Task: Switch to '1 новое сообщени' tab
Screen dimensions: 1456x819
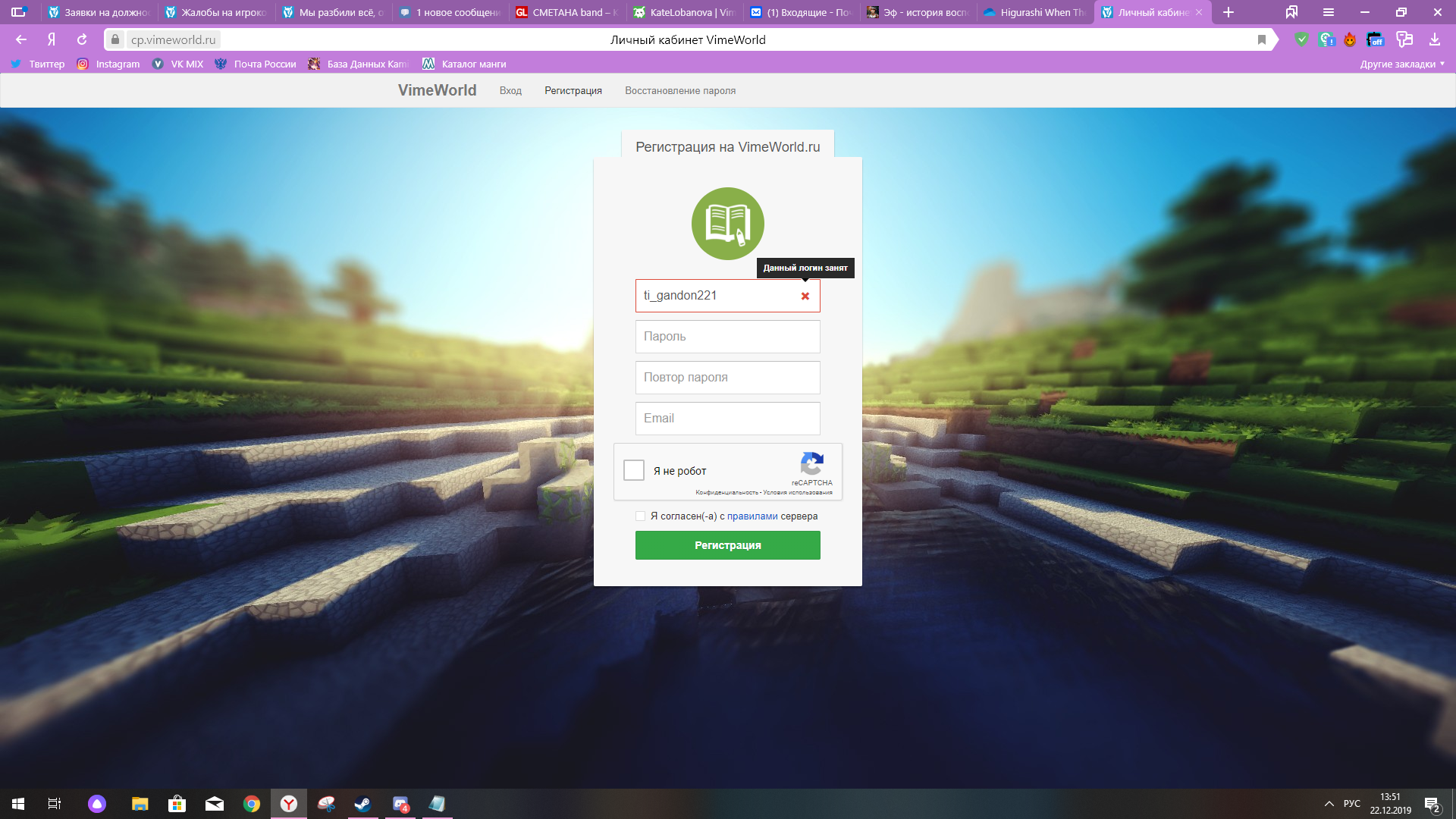Action: tap(450, 12)
